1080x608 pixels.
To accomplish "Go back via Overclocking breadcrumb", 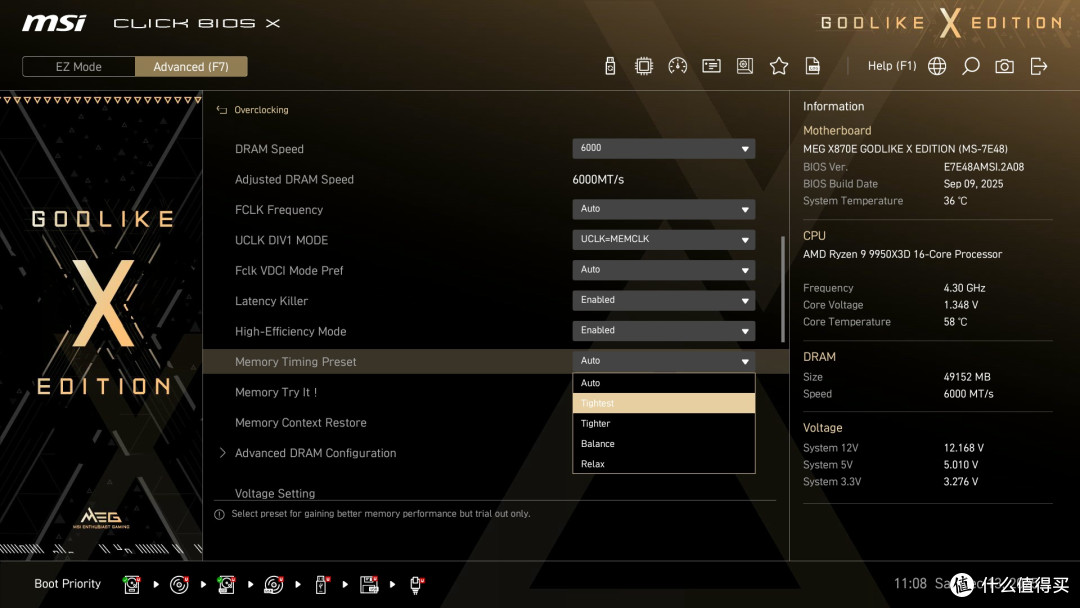I will point(261,109).
